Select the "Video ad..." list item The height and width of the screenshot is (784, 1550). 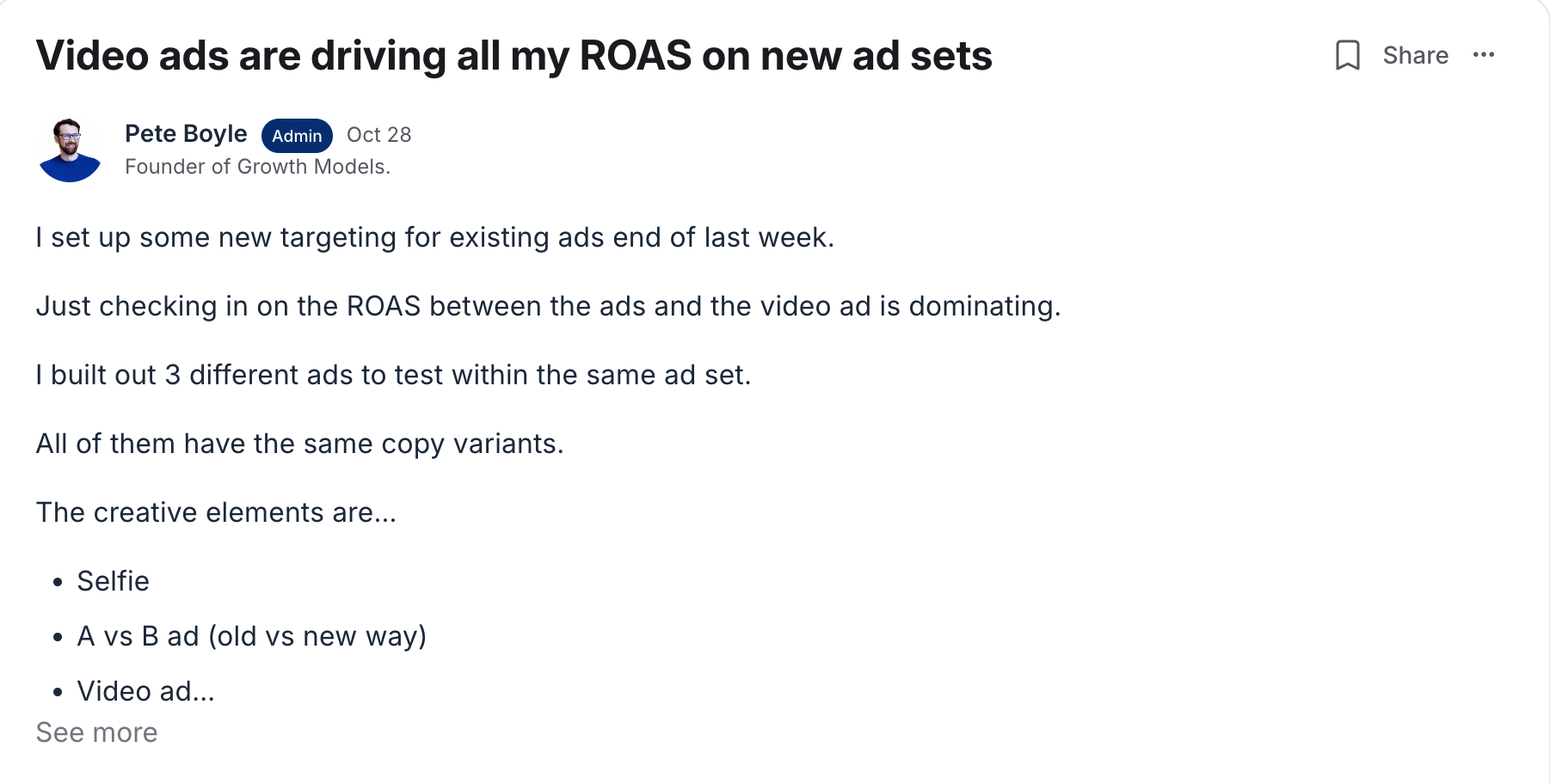(145, 691)
